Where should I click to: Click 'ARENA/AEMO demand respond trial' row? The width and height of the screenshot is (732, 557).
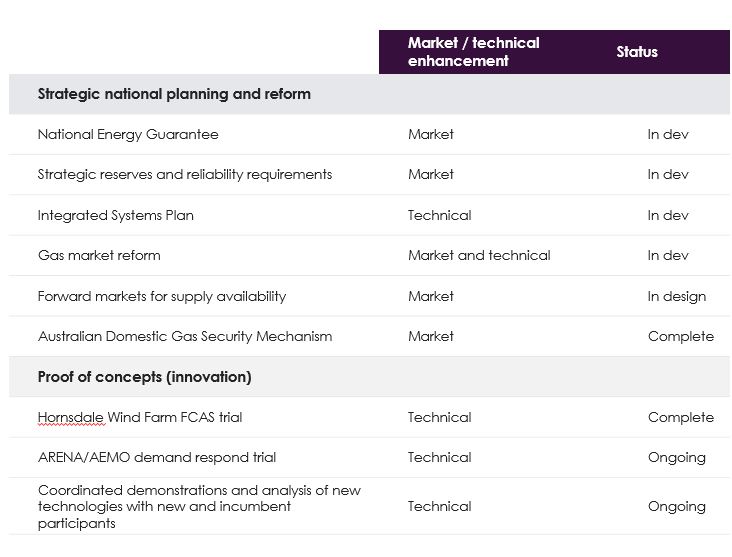coord(157,457)
